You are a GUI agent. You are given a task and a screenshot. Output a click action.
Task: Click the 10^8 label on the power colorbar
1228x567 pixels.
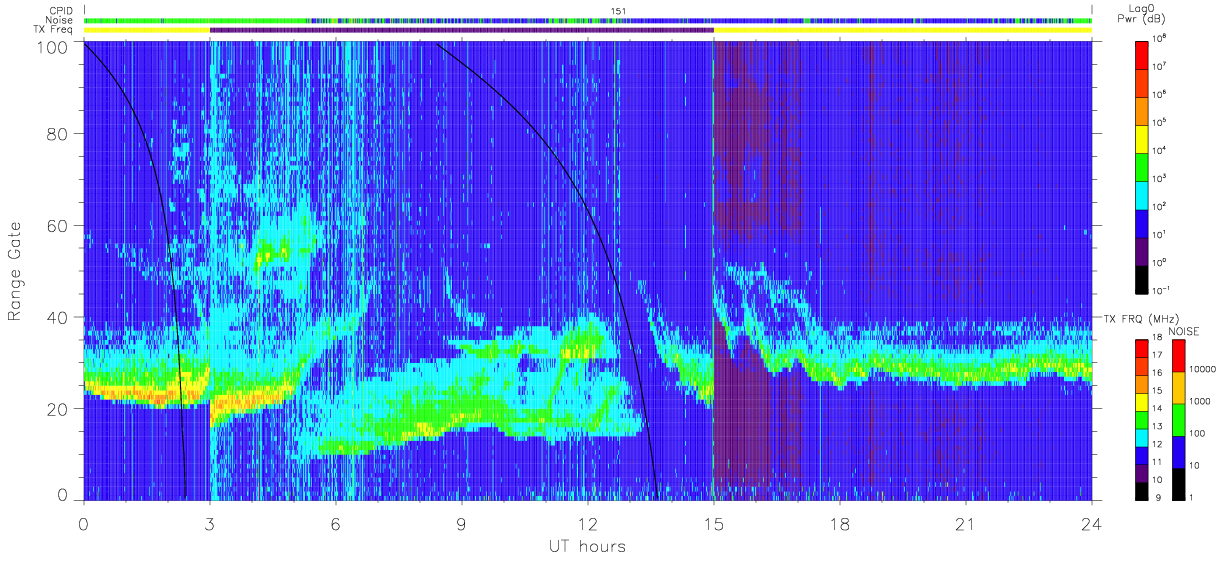(1160, 39)
